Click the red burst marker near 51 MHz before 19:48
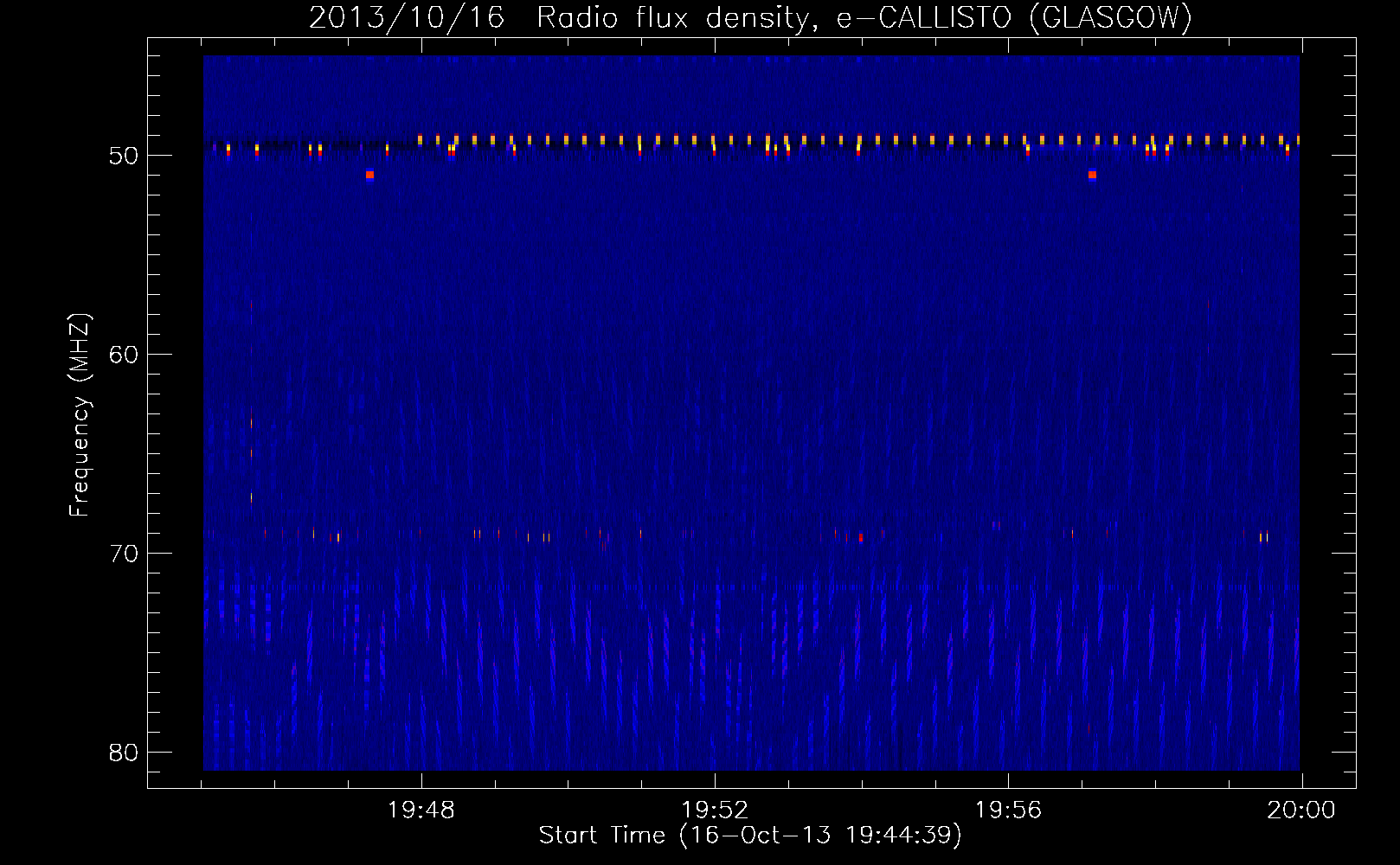The height and width of the screenshot is (865, 1400). (x=369, y=175)
